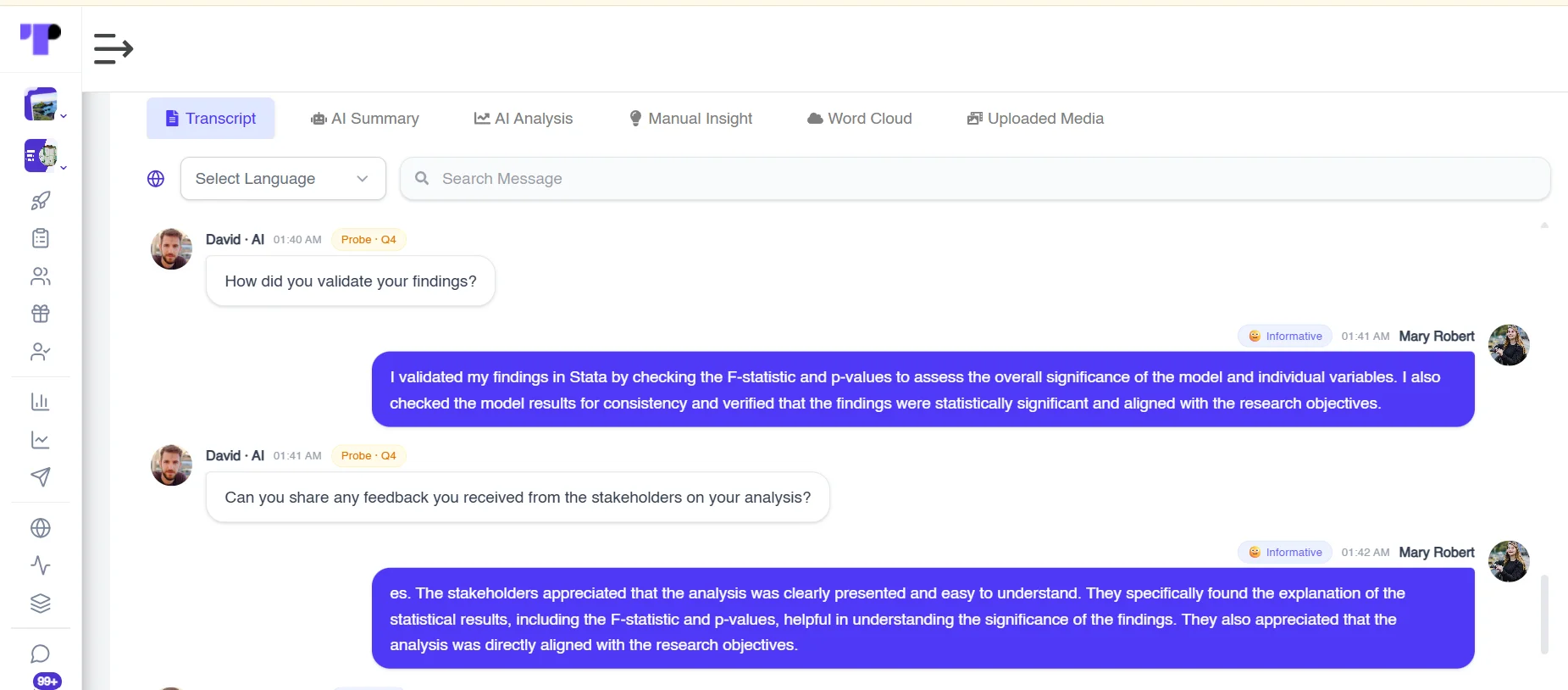
Task: Click David AI avatar on stakeholder feedback question
Action: pos(172,465)
